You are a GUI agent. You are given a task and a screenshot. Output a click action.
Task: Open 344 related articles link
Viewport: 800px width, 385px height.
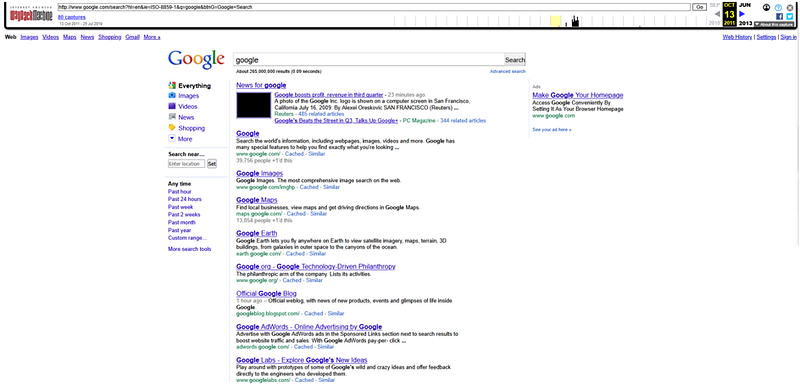point(463,121)
